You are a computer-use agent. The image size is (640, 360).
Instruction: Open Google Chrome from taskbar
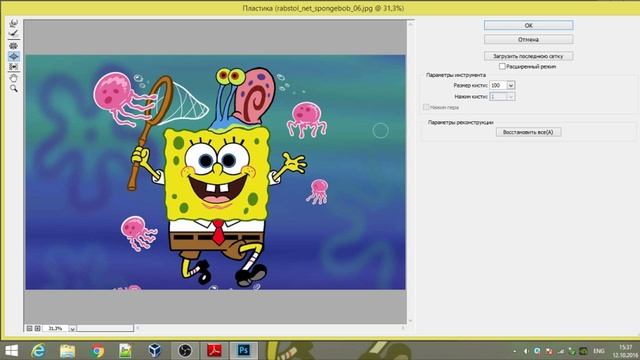[97, 351]
